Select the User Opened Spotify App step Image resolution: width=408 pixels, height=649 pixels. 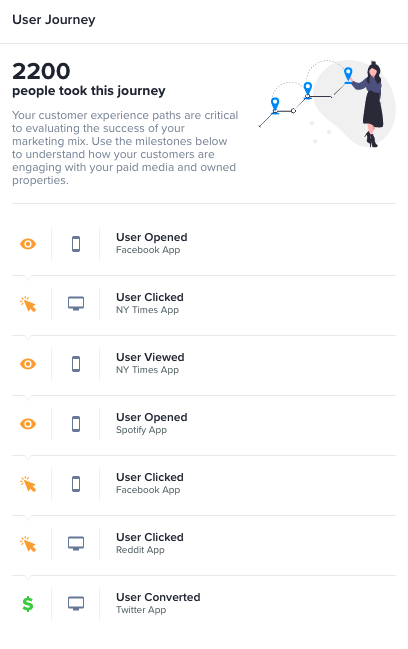204,424
